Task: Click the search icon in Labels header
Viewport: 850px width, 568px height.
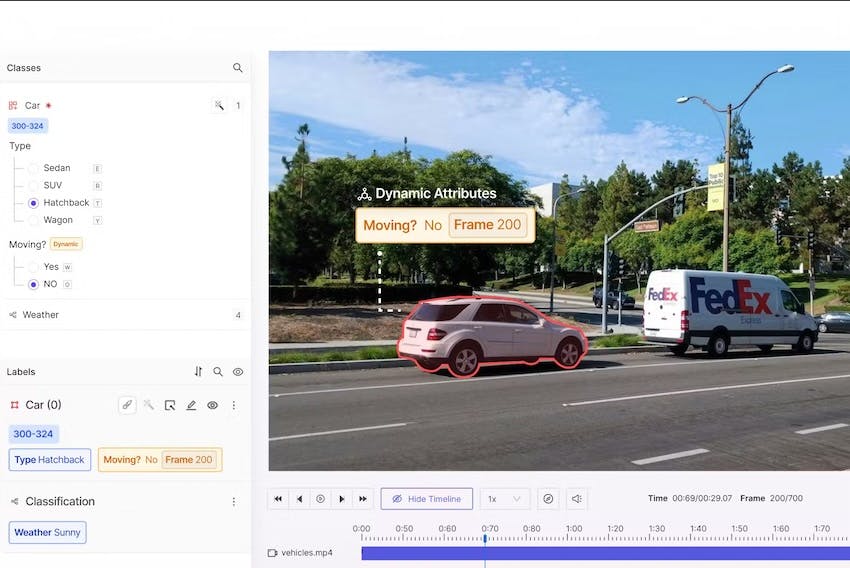Action: point(218,372)
